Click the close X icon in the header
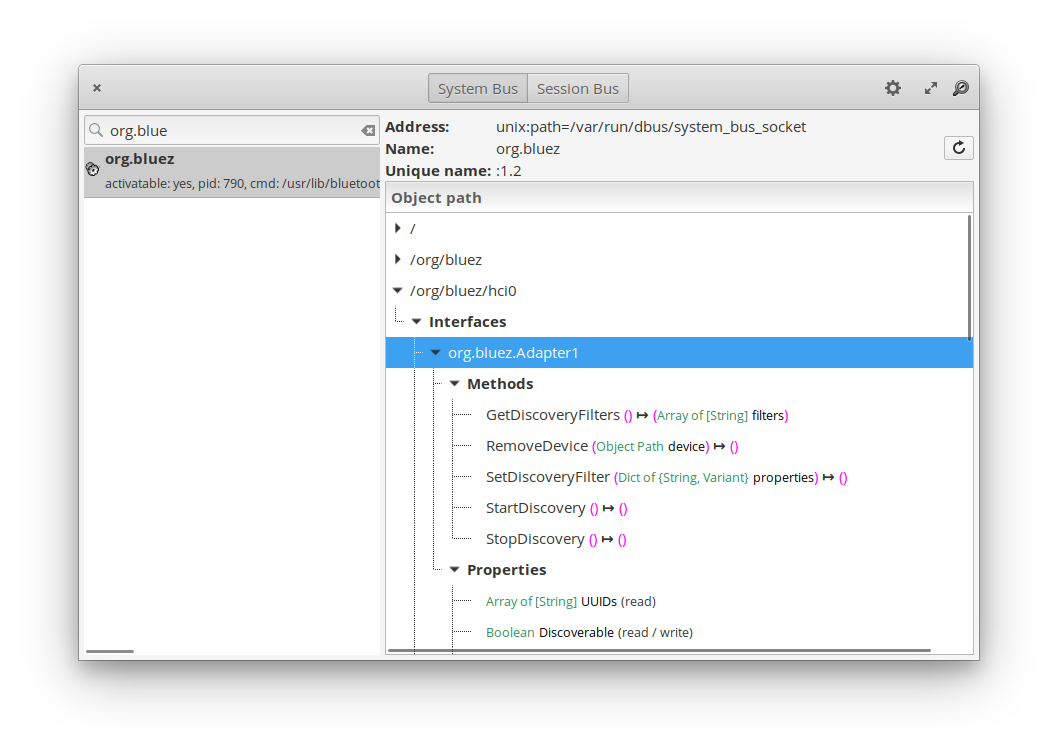 [96, 88]
